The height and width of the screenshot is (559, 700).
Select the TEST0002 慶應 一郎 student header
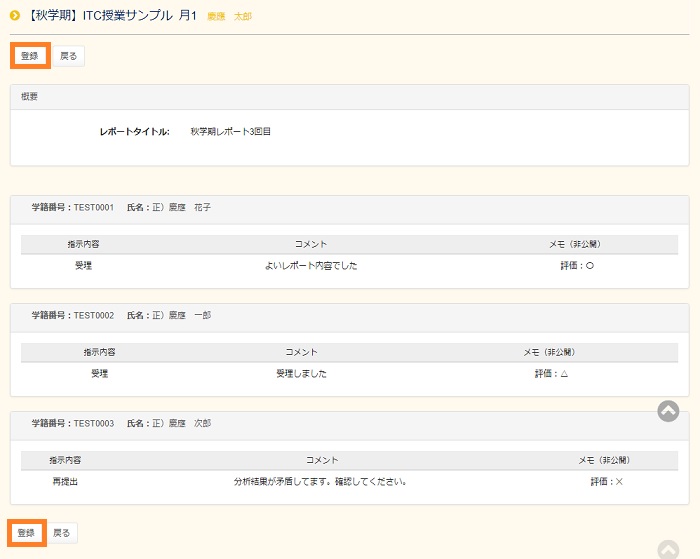pos(349,316)
